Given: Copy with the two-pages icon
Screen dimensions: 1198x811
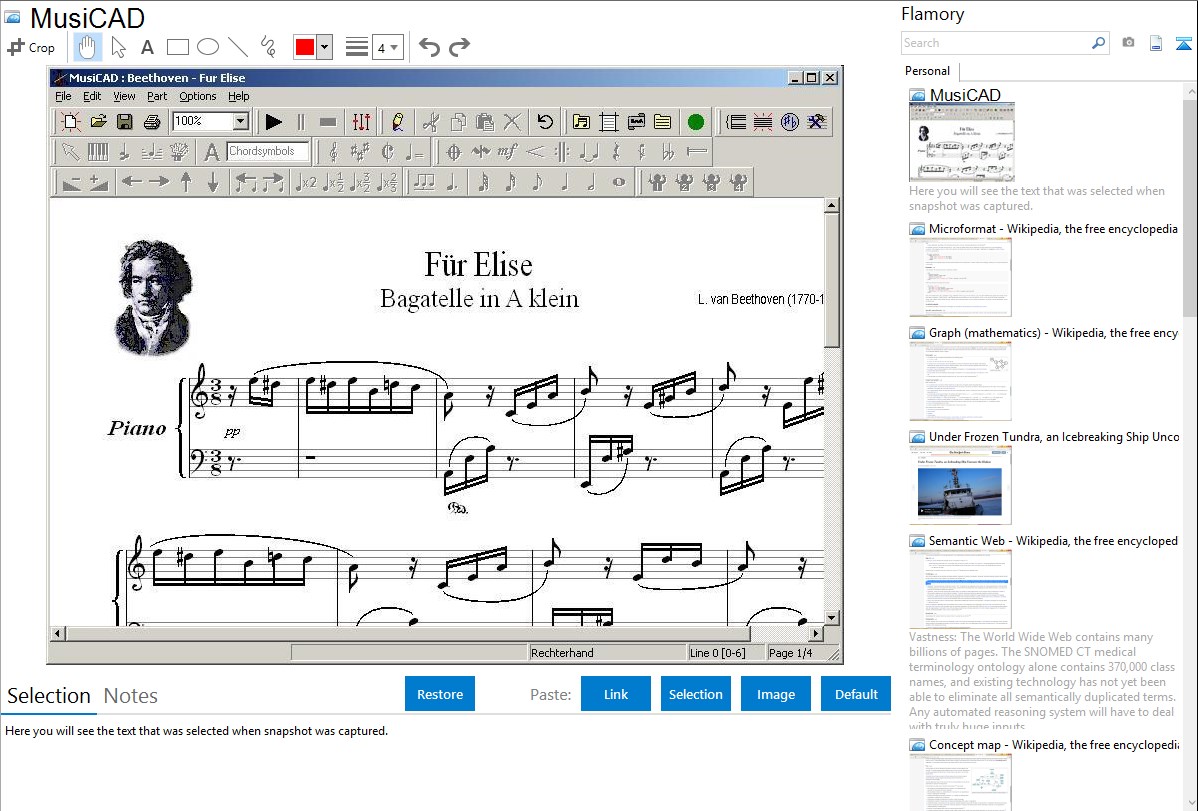Looking at the screenshot, I should click(458, 122).
